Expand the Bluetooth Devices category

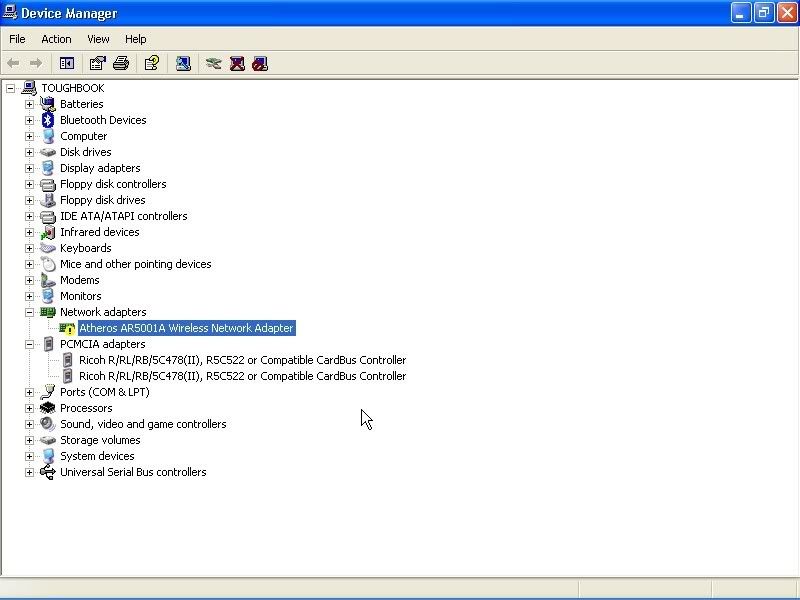point(29,120)
